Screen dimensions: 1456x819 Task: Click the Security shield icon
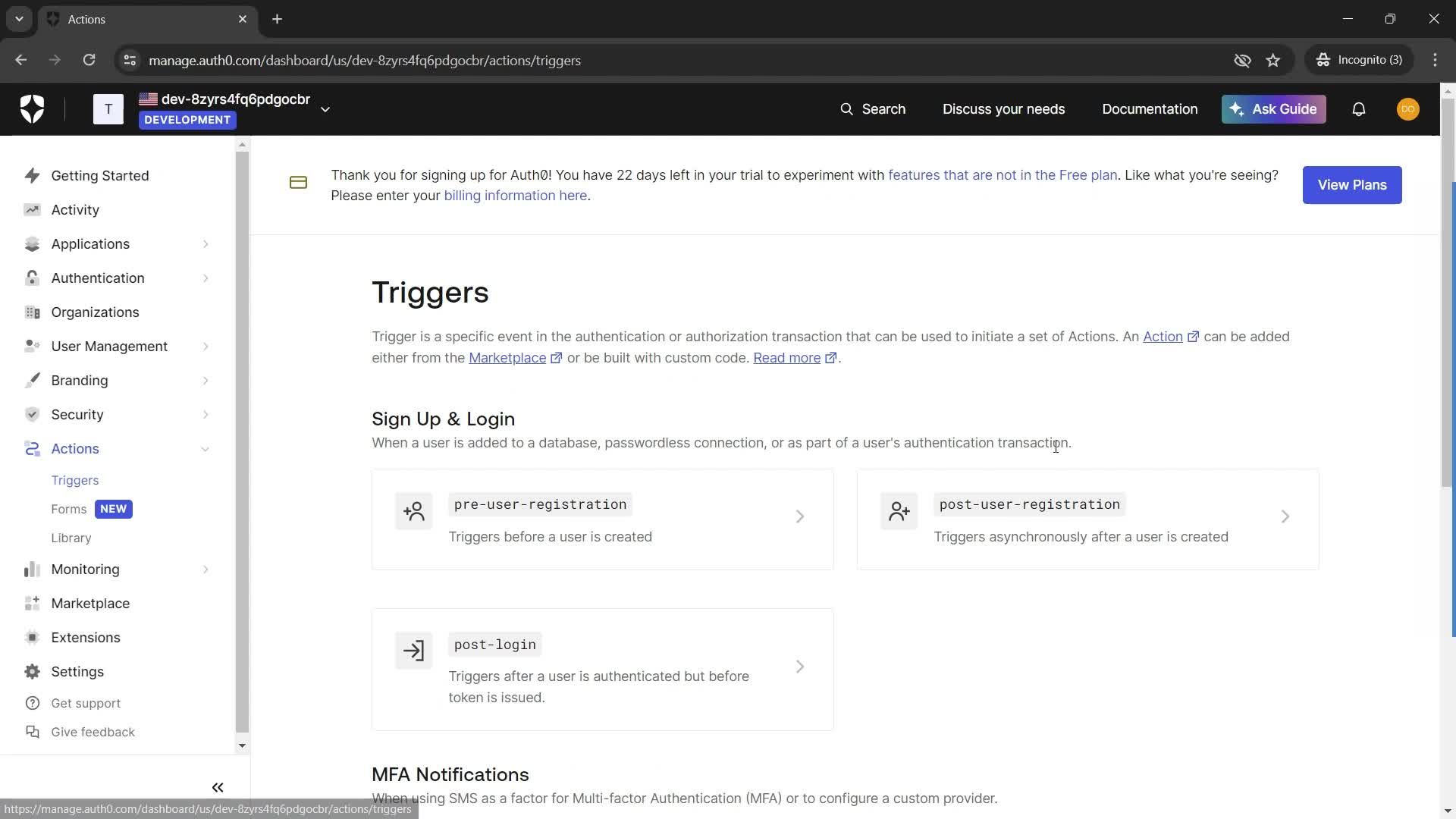point(32,415)
